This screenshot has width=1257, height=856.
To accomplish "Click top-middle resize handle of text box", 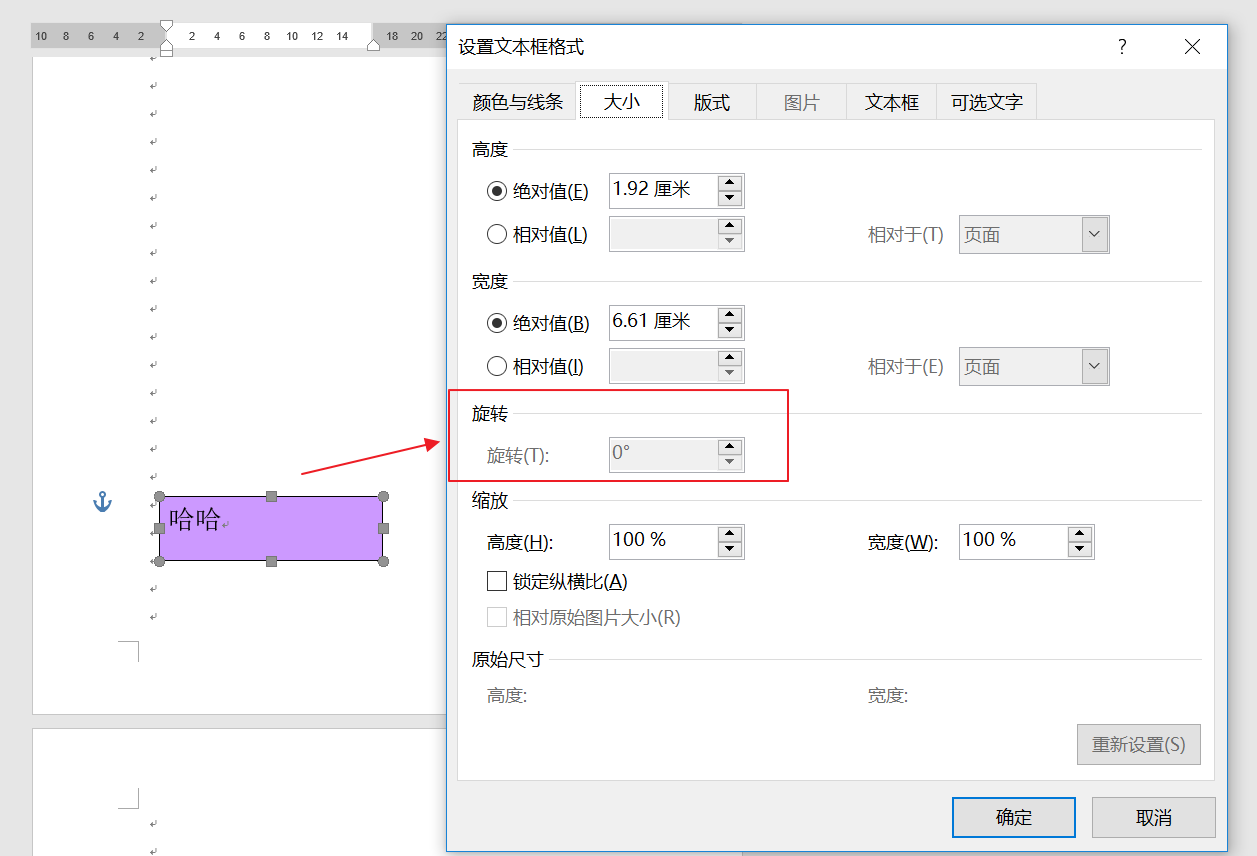I will (x=271, y=496).
